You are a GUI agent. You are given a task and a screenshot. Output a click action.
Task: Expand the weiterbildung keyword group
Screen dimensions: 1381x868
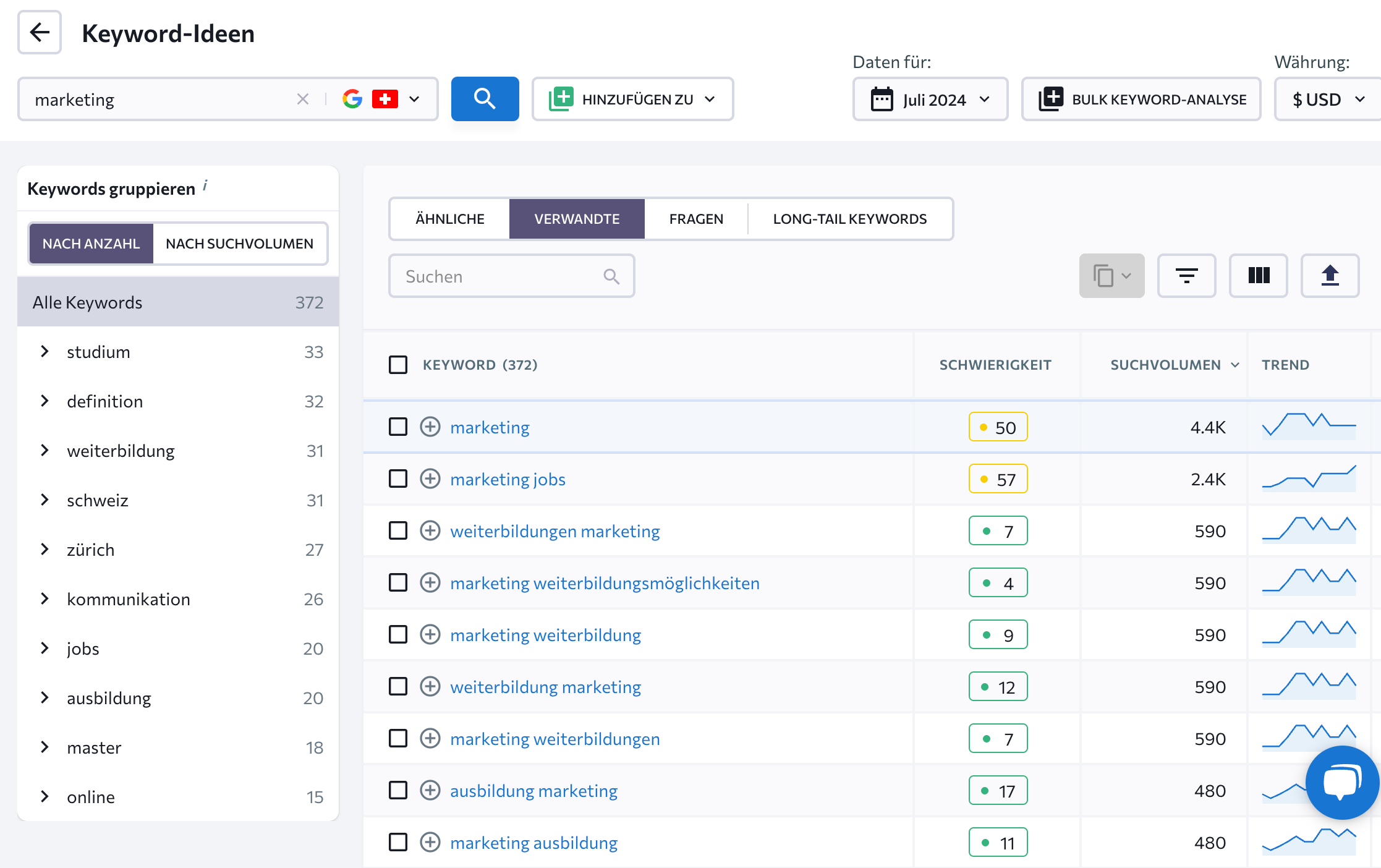point(45,450)
